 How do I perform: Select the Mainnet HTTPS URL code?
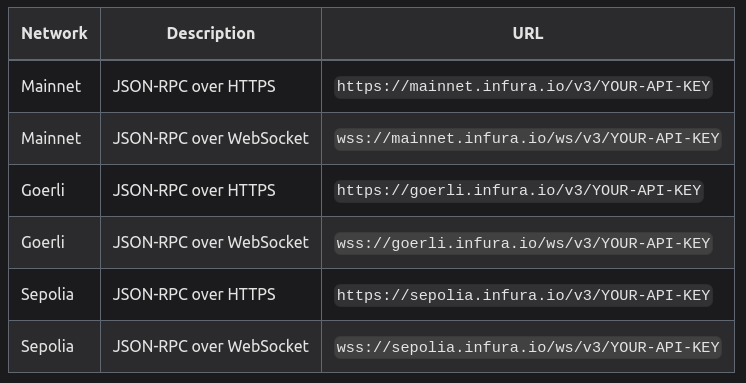(523, 87)
